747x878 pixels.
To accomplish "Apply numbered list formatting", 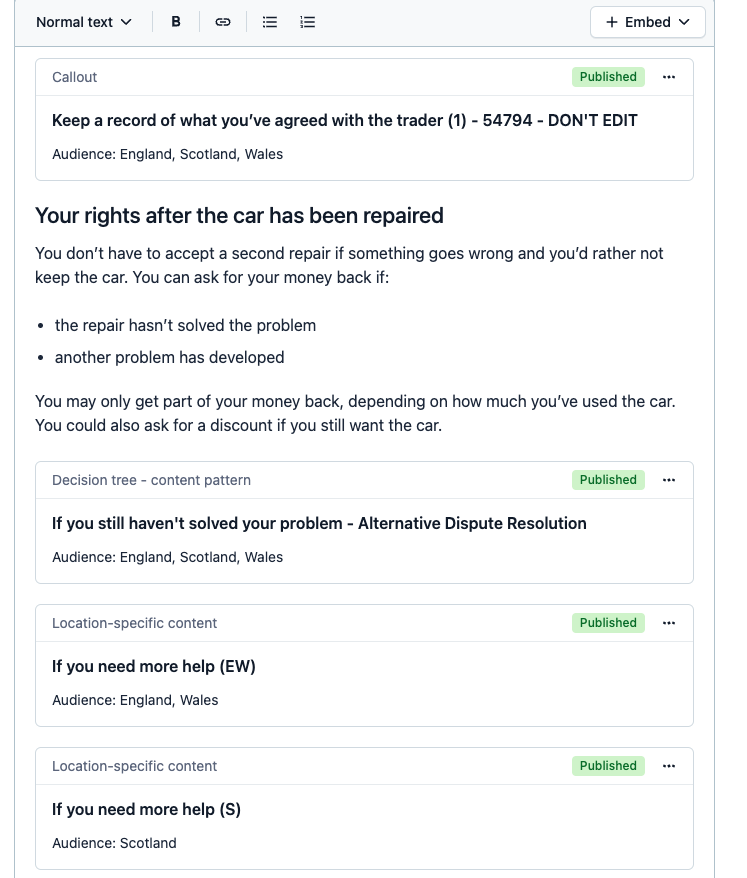I will click(x=308, y=22).
